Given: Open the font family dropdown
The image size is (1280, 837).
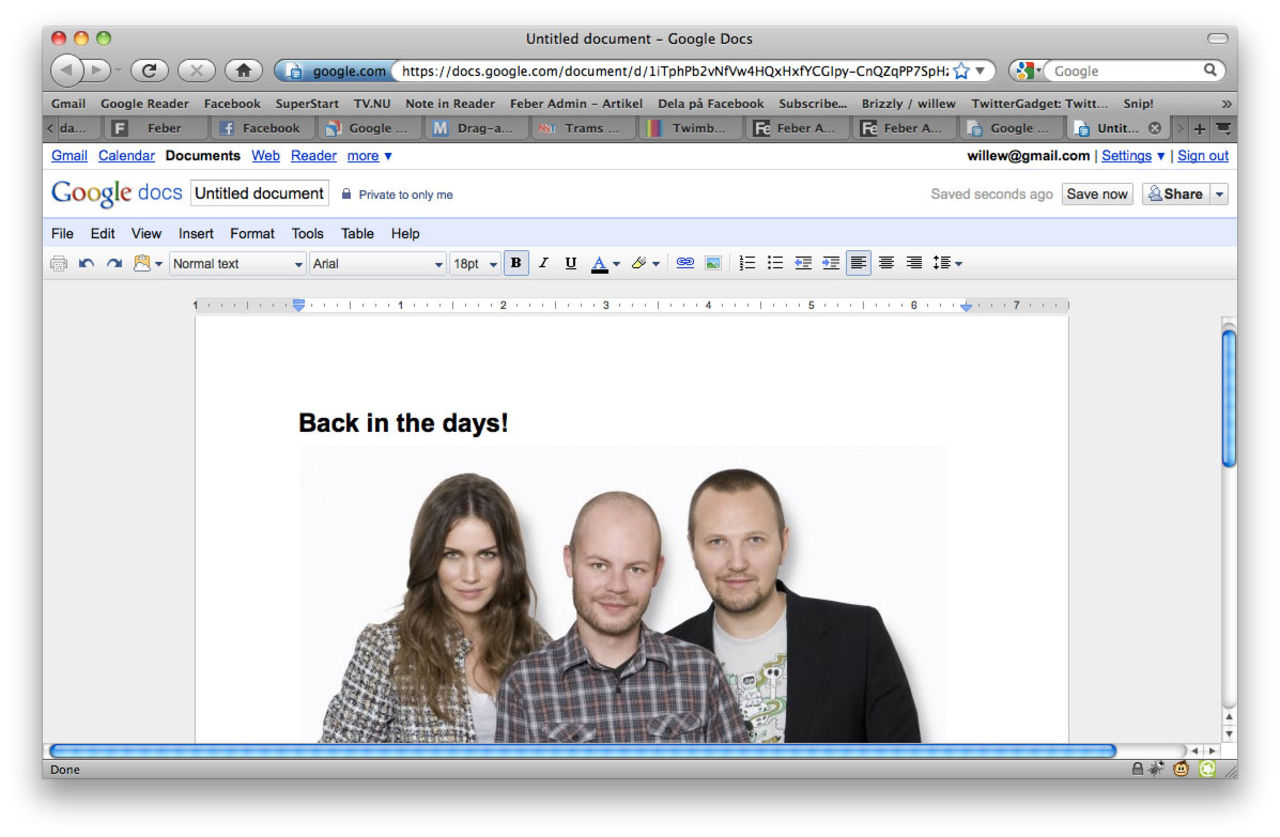Looking at the screenshot, I should 377,263.
